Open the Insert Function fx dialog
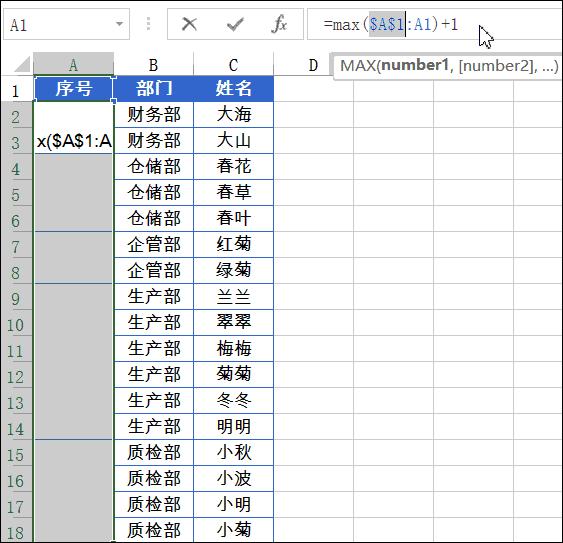 [x=279, y=24]
